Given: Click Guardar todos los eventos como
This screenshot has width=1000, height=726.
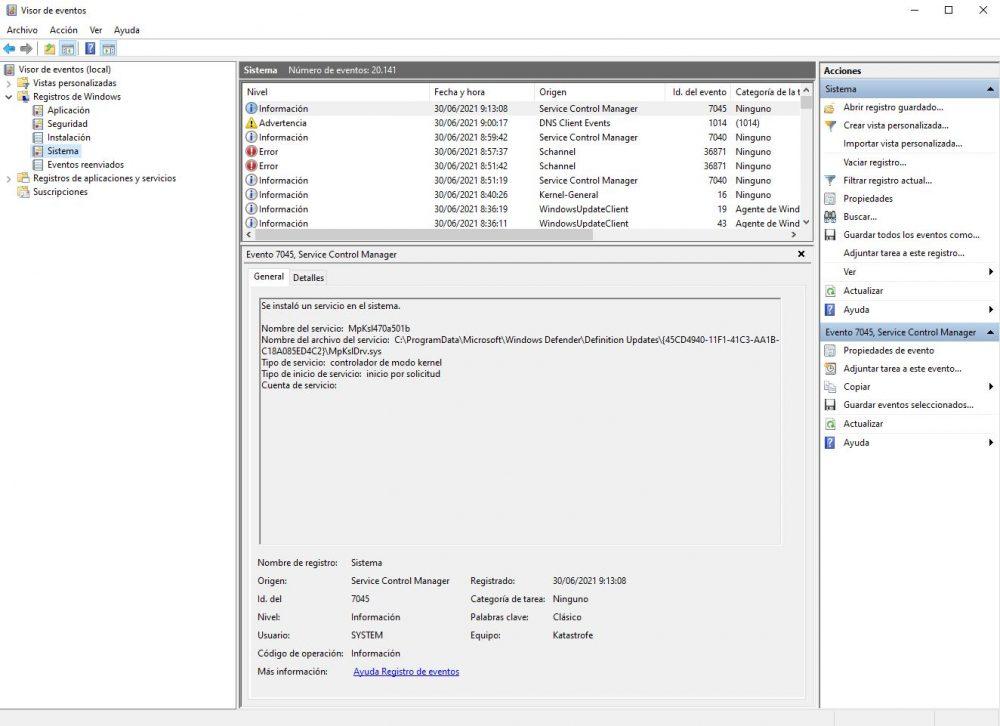Looking at the screenshot, I should click(911, 235).
